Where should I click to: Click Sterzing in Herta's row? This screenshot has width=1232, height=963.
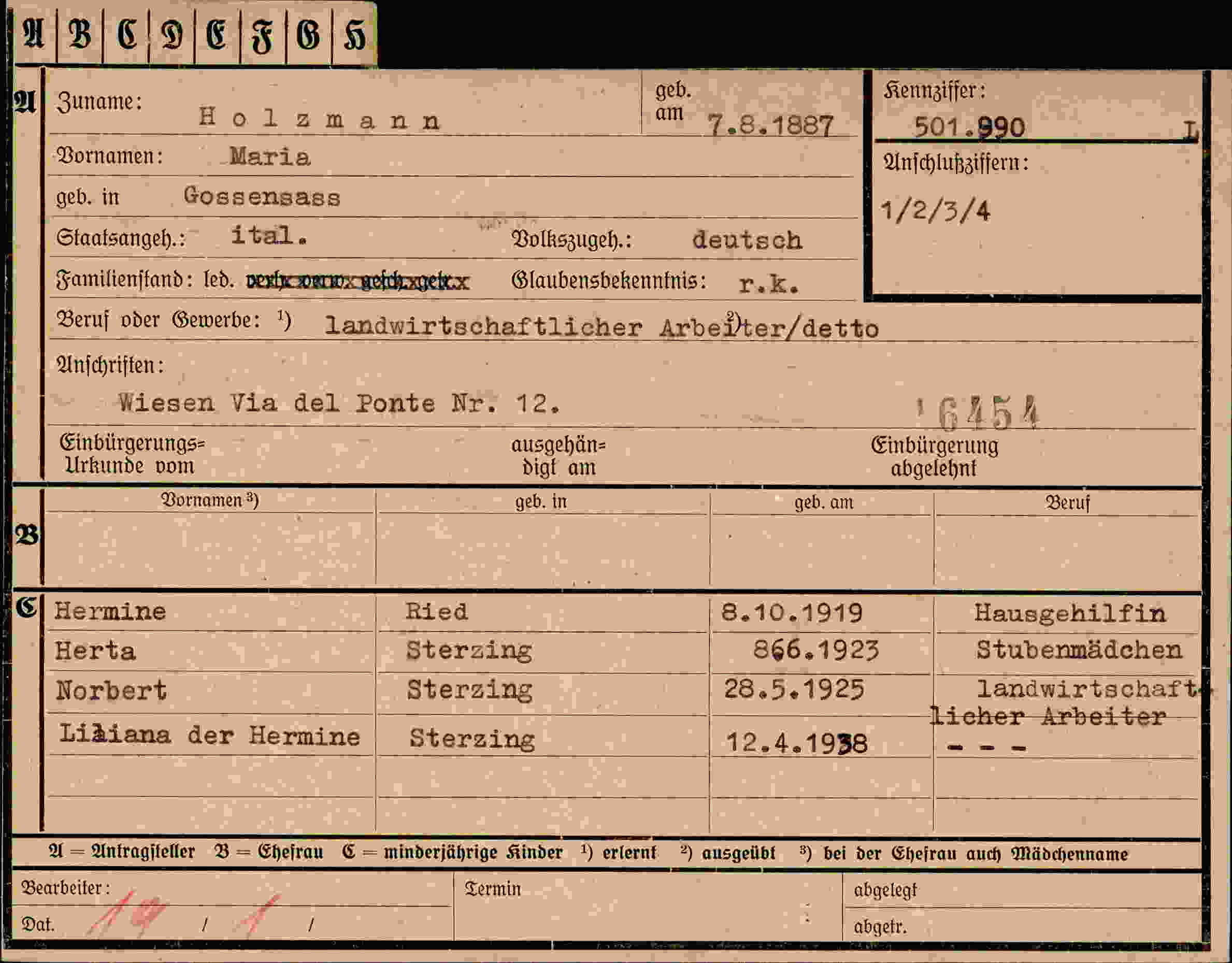(x=469, y=650)
